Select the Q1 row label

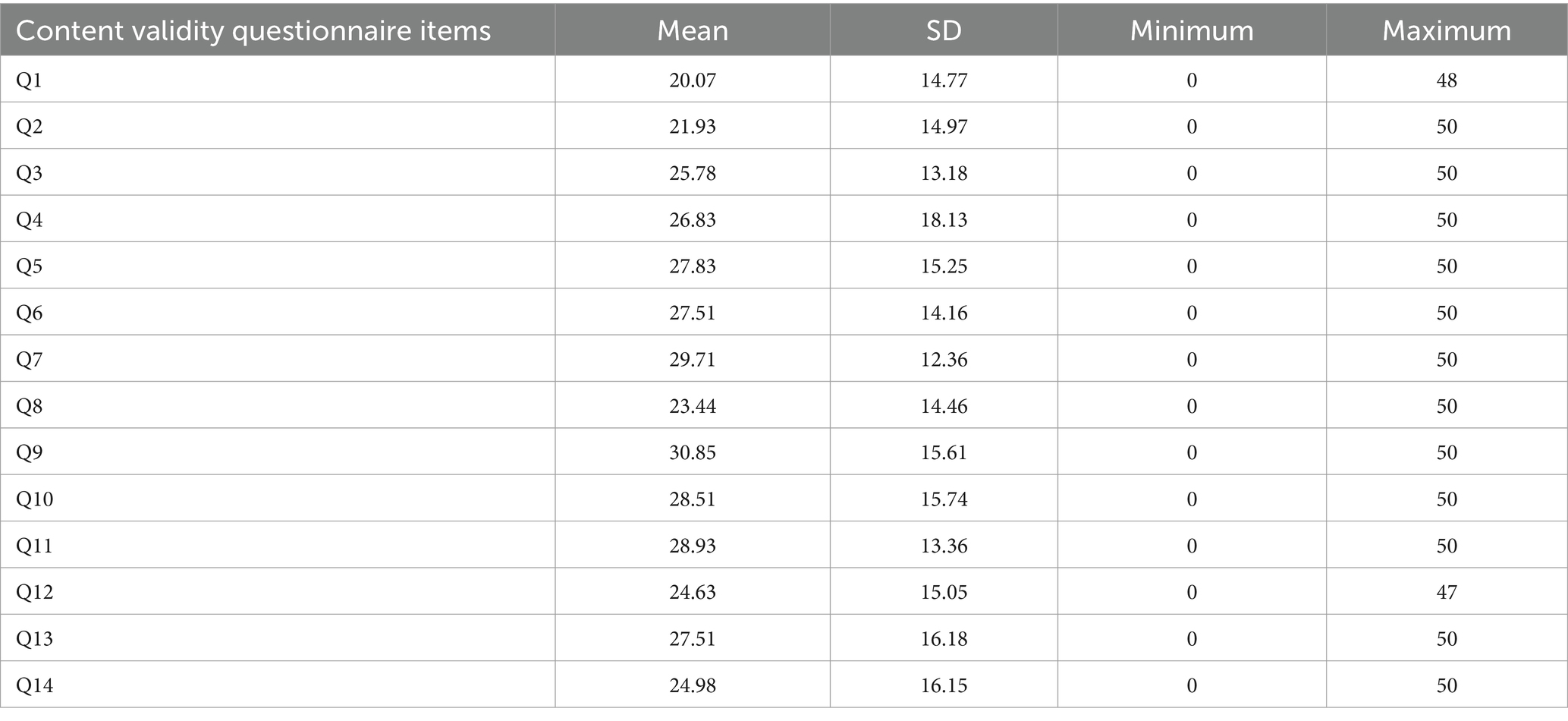click(x=29, y=80)
